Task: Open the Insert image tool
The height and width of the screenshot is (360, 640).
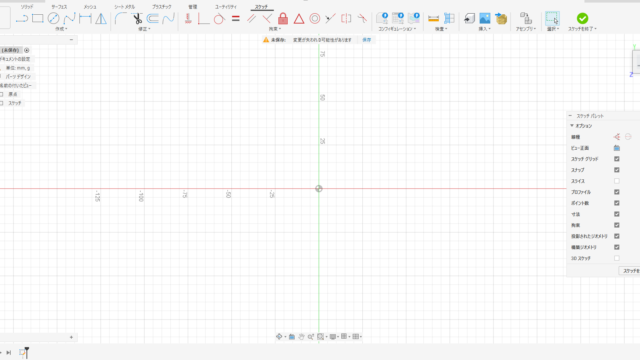Action: (x=484, y=18)
